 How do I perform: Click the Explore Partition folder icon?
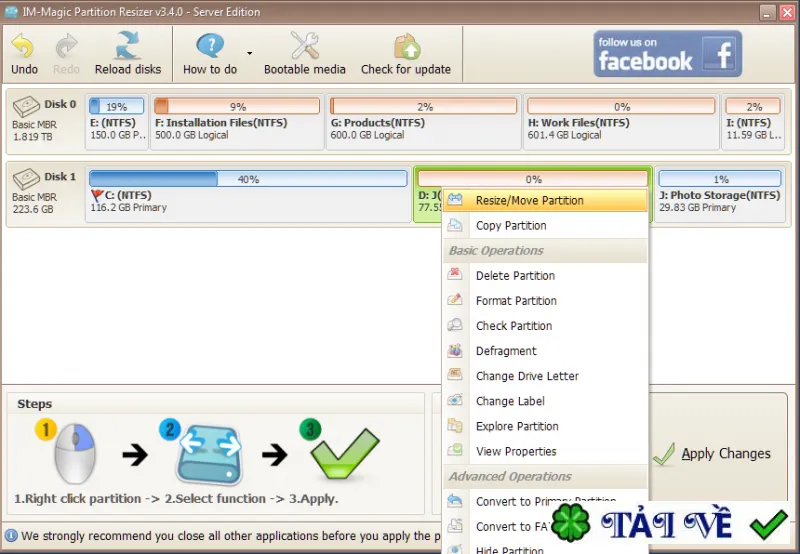455,425
